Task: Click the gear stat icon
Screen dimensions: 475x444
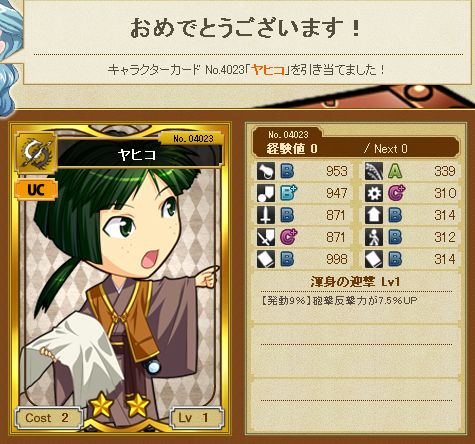Action: tap(374, 193)
